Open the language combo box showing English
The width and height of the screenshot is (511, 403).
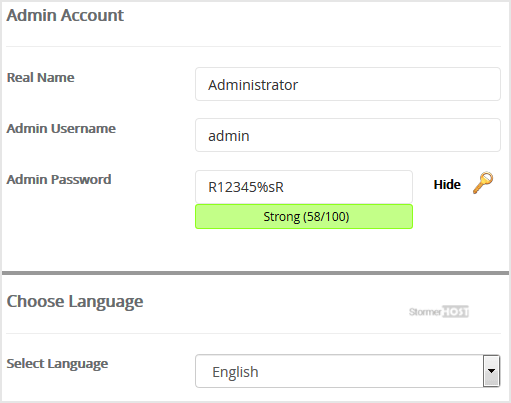(x=347, y=371)
